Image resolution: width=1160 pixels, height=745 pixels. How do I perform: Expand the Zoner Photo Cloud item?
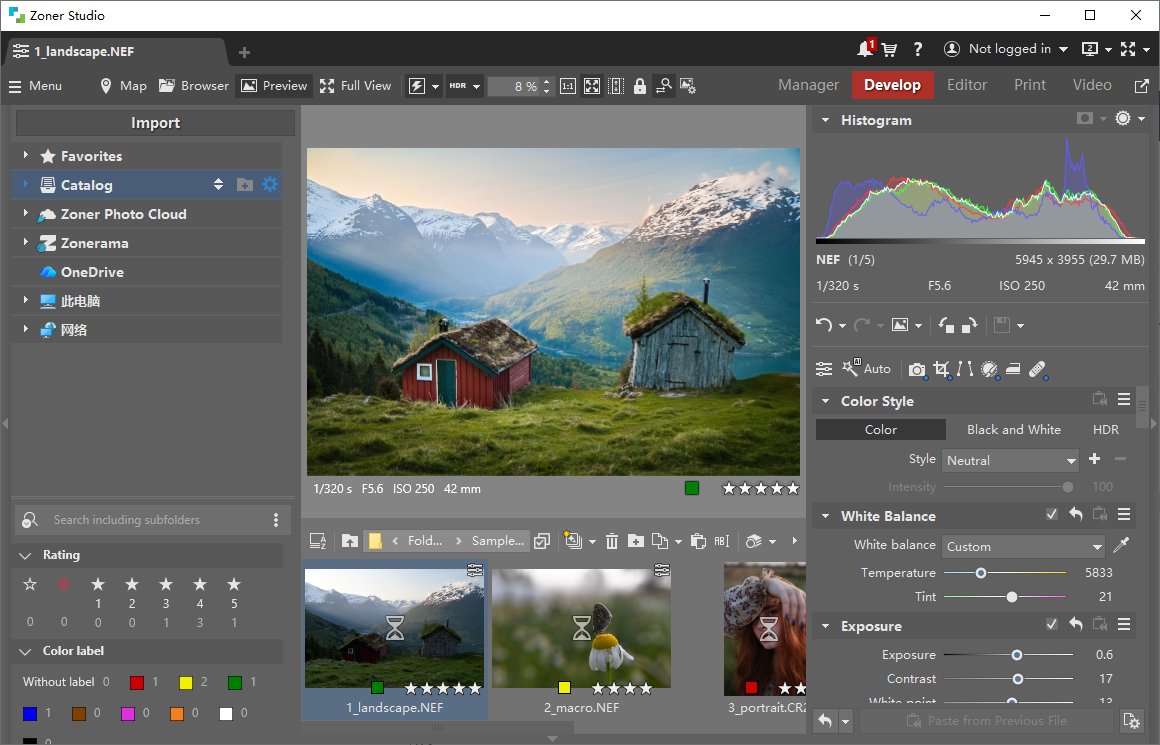tap(25, 214)
